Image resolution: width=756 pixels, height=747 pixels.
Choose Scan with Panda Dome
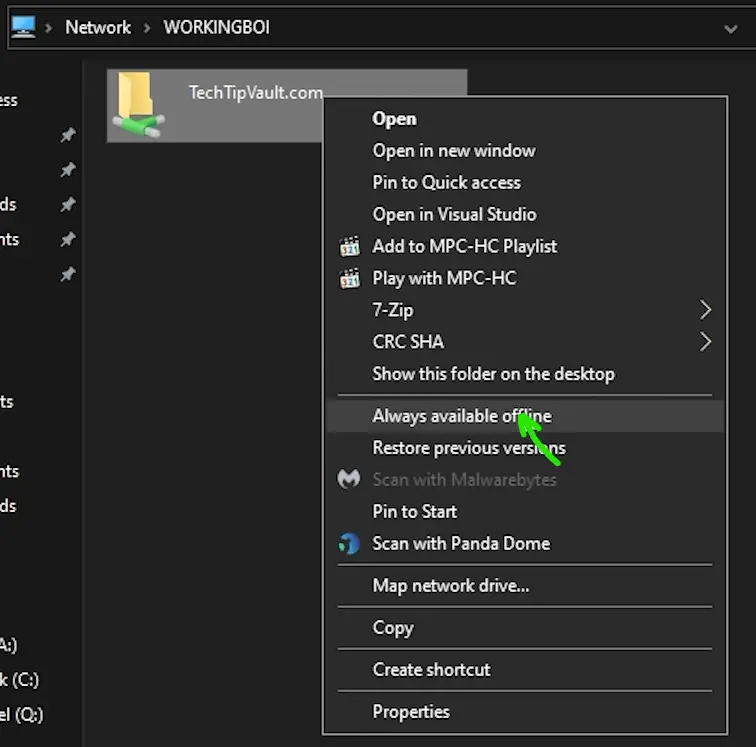[525, 543]
